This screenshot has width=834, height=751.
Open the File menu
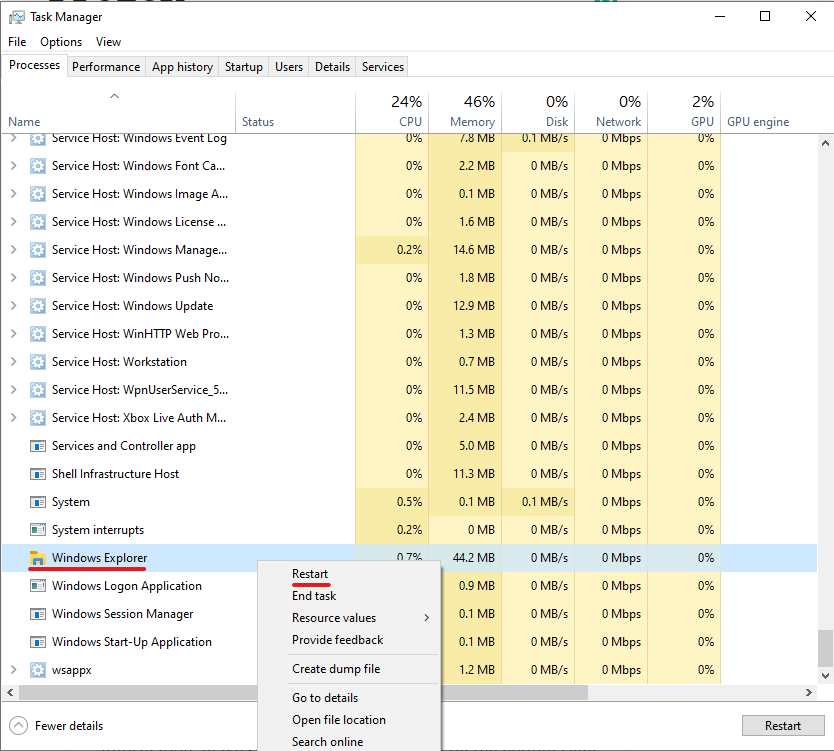(17, 41)
